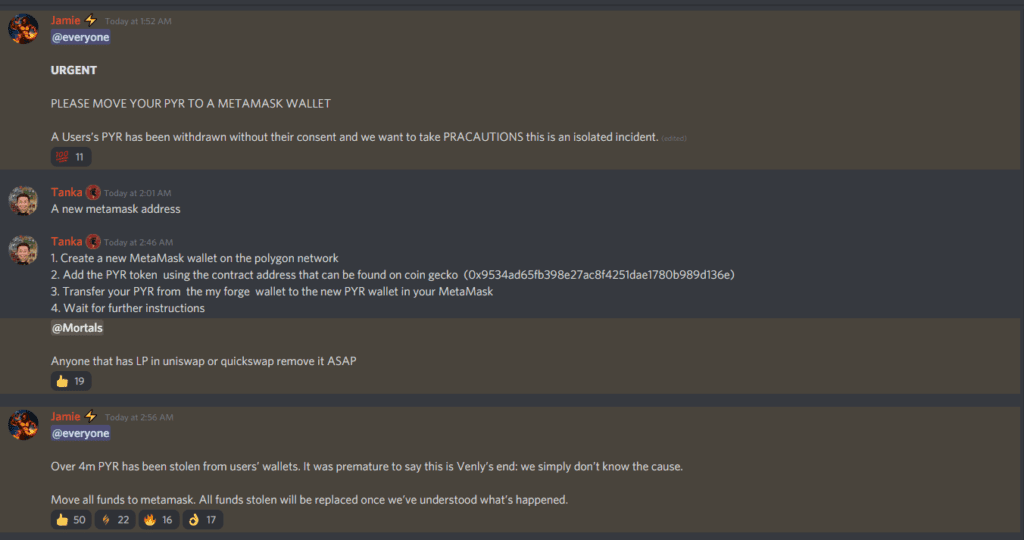Click Tanka's red role badge icon at 2:01 AM
1024x540 pixels.
tap(93, 192)
